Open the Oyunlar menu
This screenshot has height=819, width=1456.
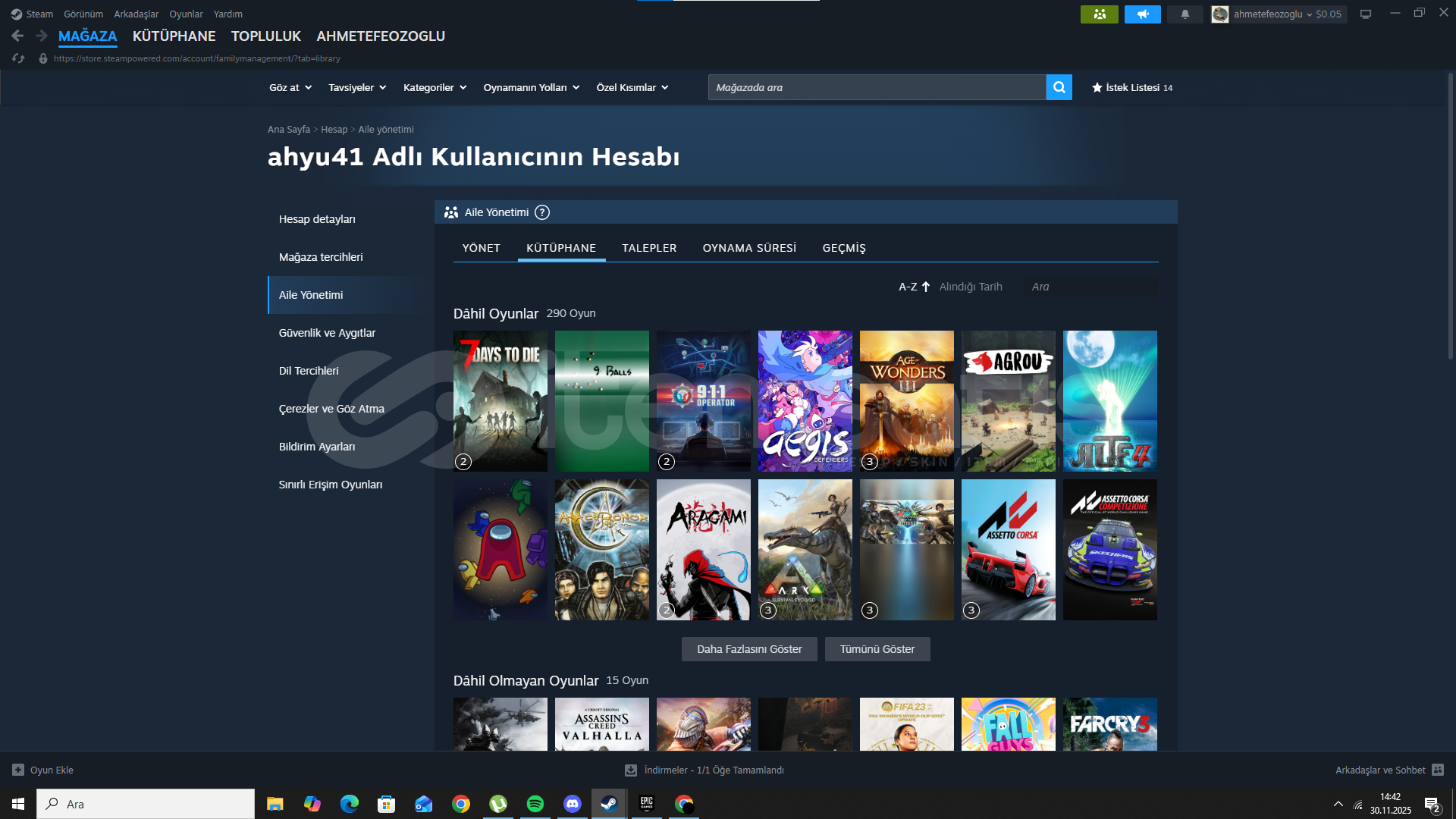[x=186, y=14]
